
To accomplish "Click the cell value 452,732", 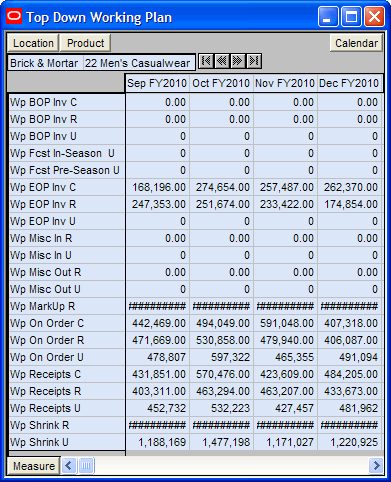I will coord(158,408).
